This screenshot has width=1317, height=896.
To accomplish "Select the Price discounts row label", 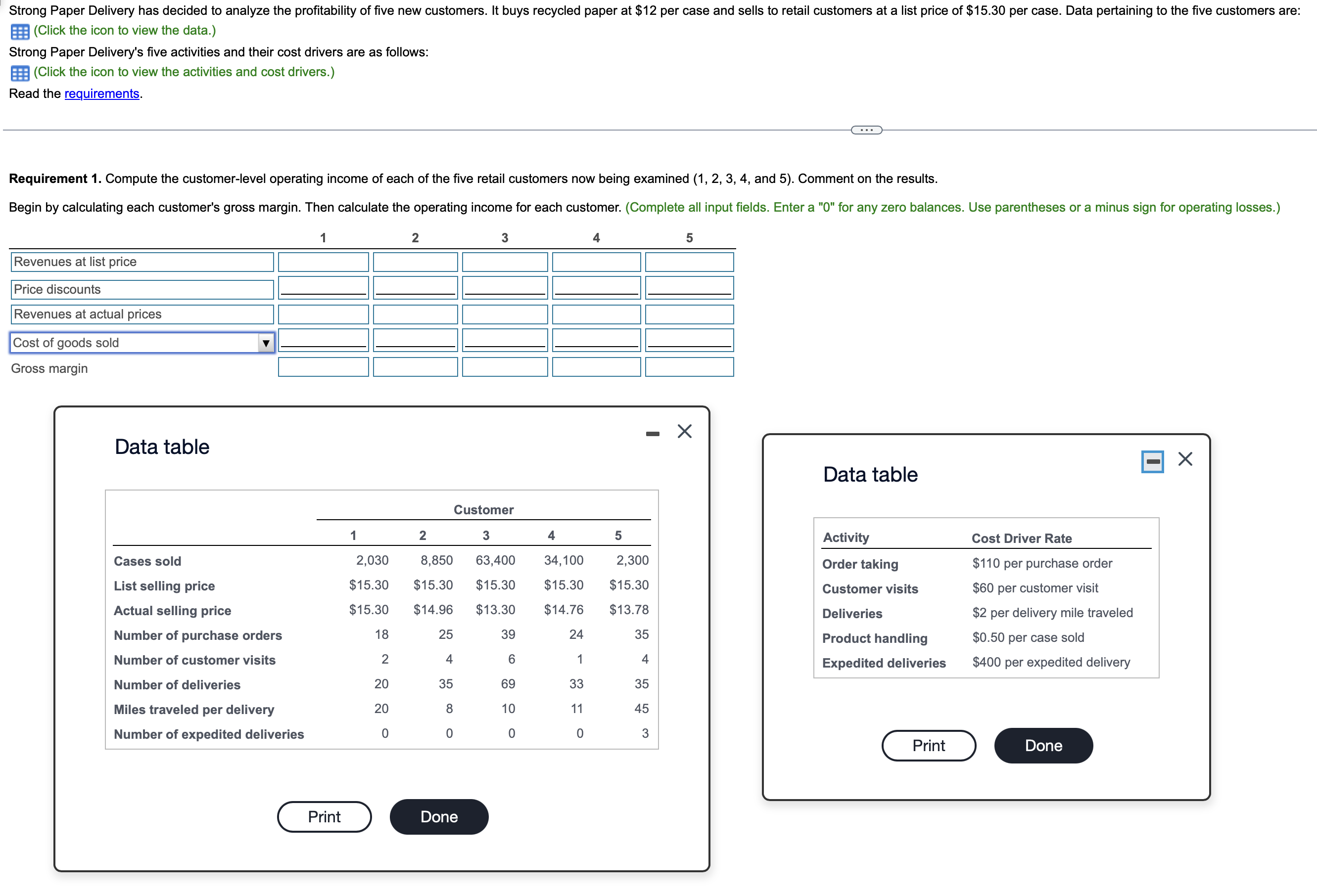I will coord(57,289).
